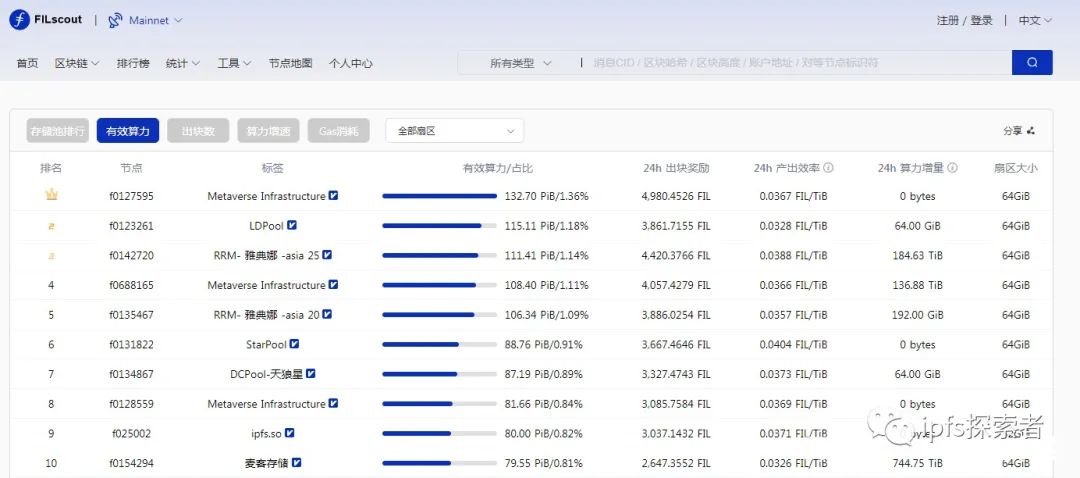1080x478 pixels.
Task: Open the 排行榜 ranking page
Action: [x=133, y=63]
